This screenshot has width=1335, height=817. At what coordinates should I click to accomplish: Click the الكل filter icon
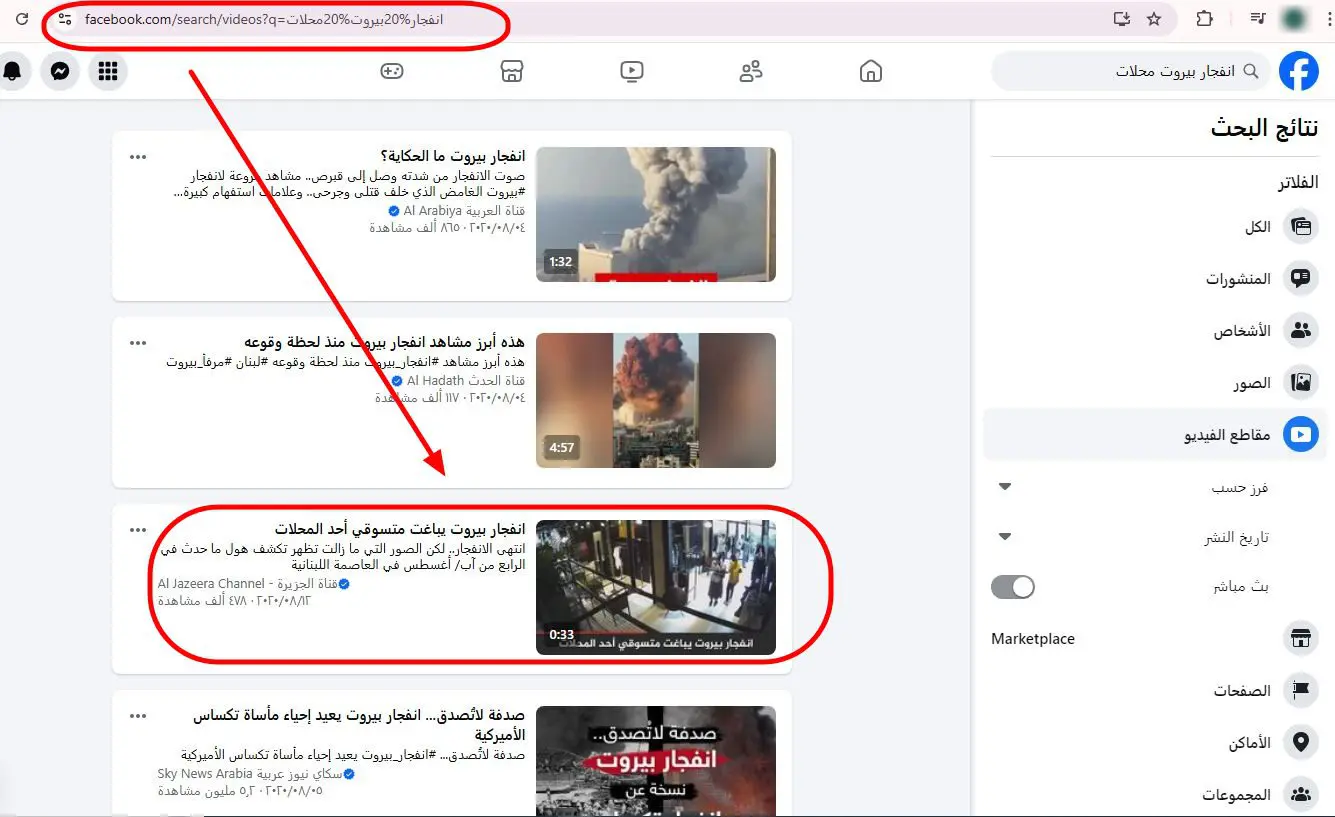(1301, 226)
